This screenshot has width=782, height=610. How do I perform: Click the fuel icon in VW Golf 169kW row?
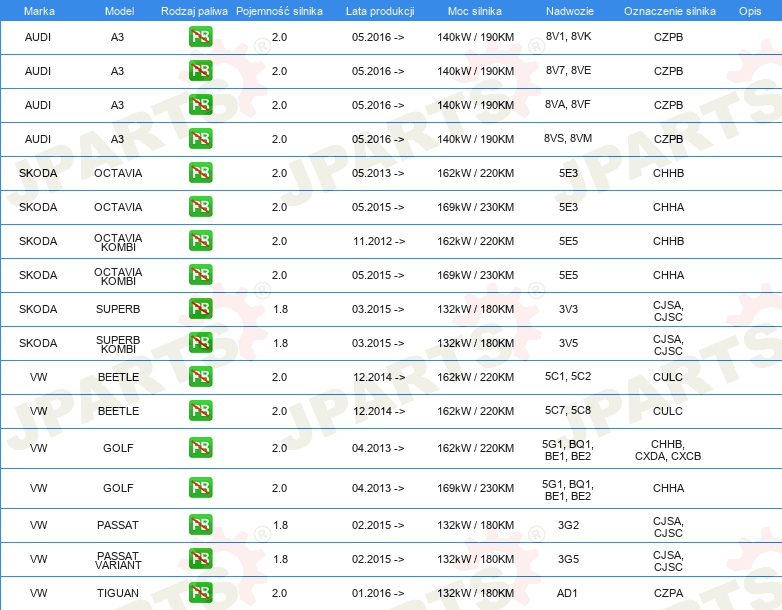point(200,488)
